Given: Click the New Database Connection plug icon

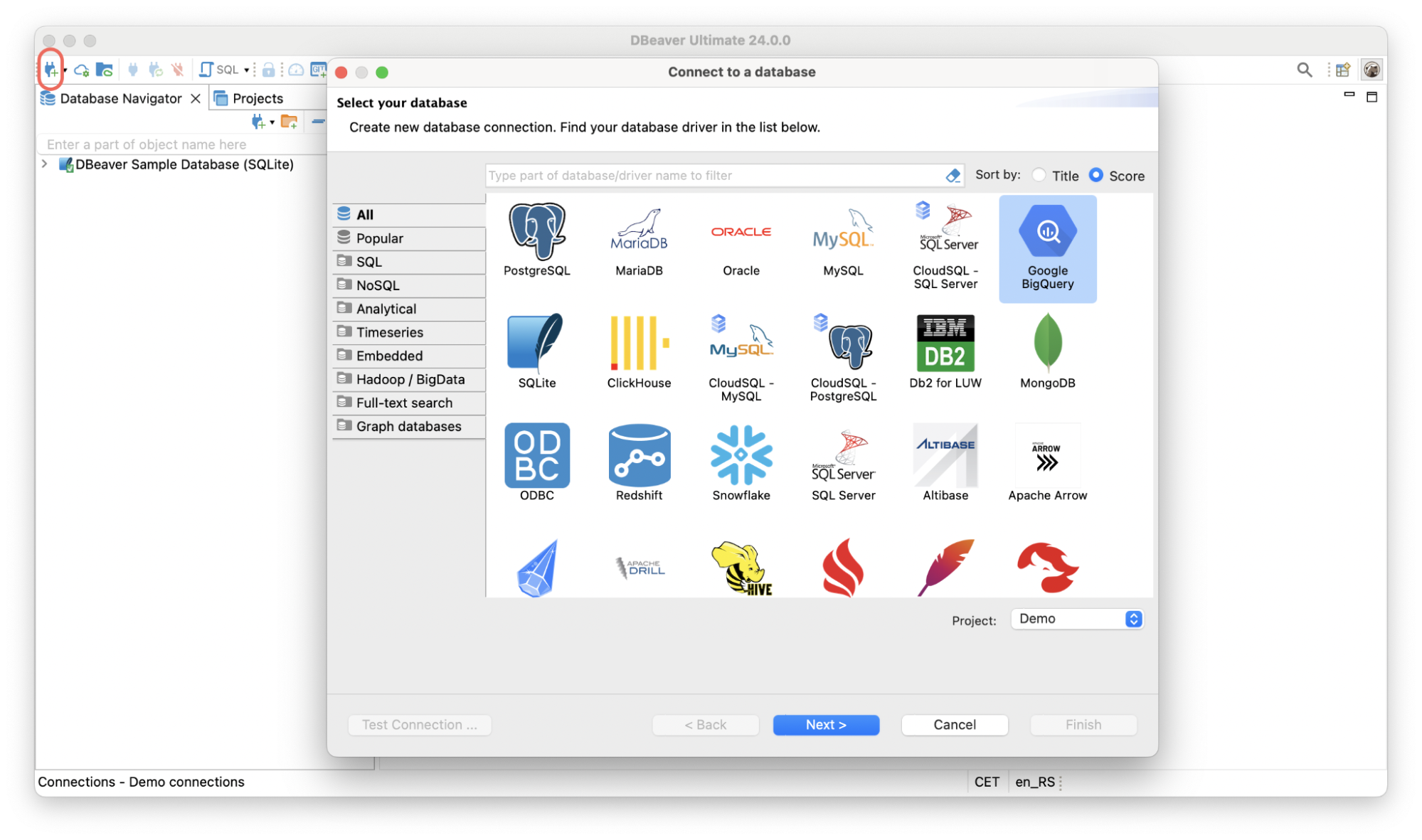Looking at the screenshot, I should point(50,69).
